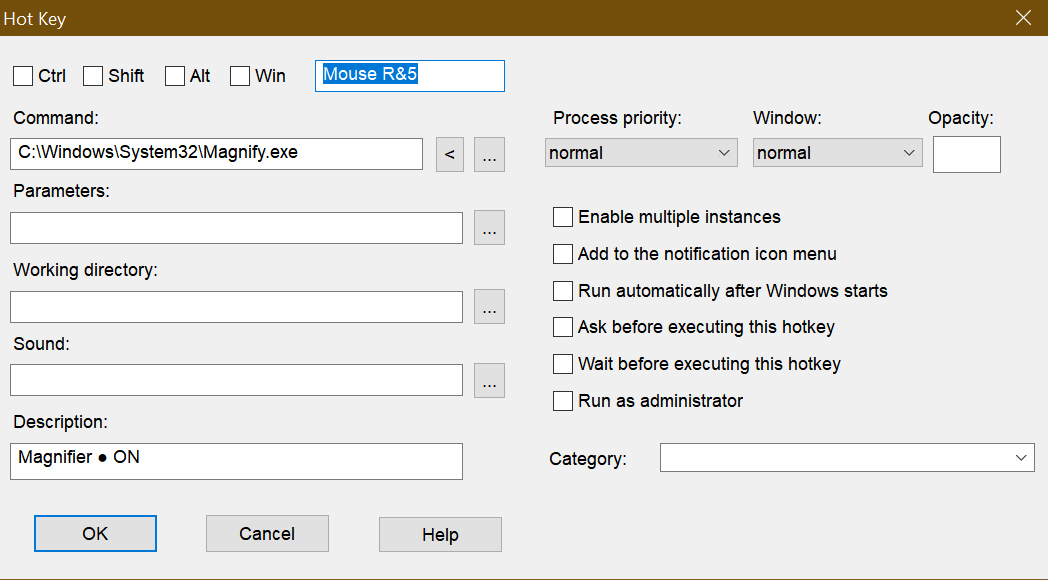
Task: Click the Opacity value field
Action: click(966, 154)
